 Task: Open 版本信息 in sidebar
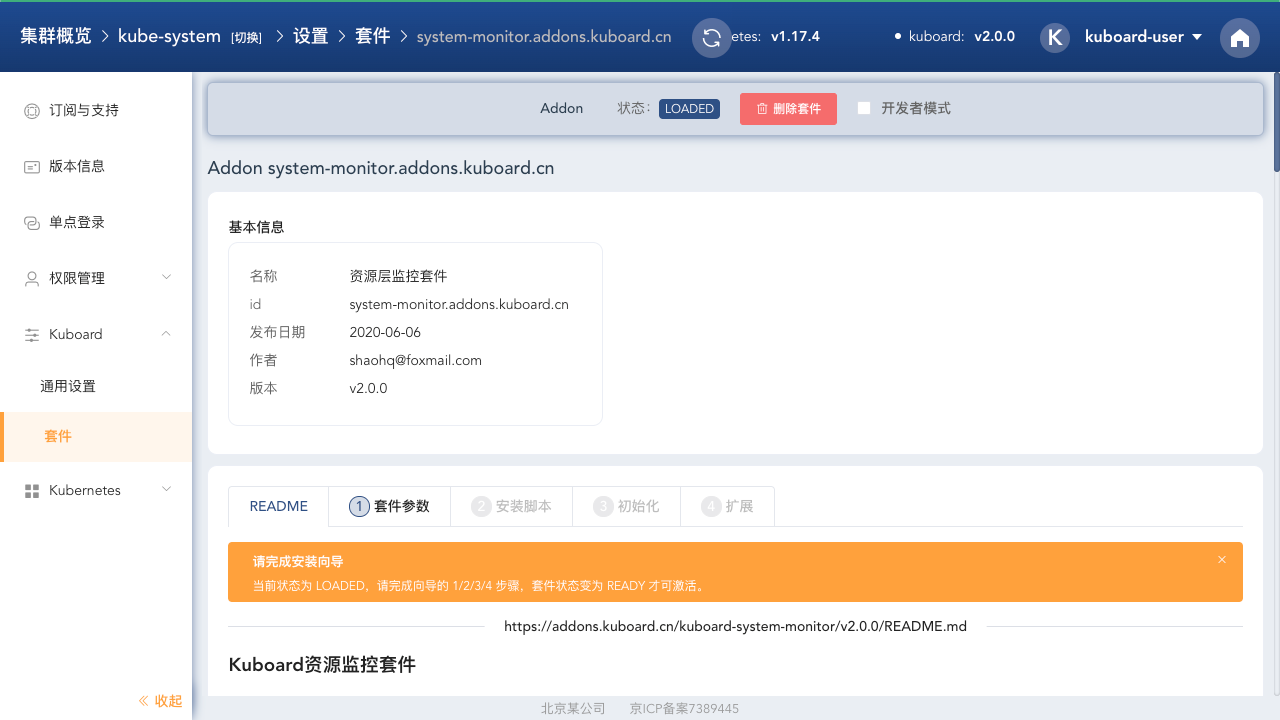pyautogui.click(x=77, y=166)
